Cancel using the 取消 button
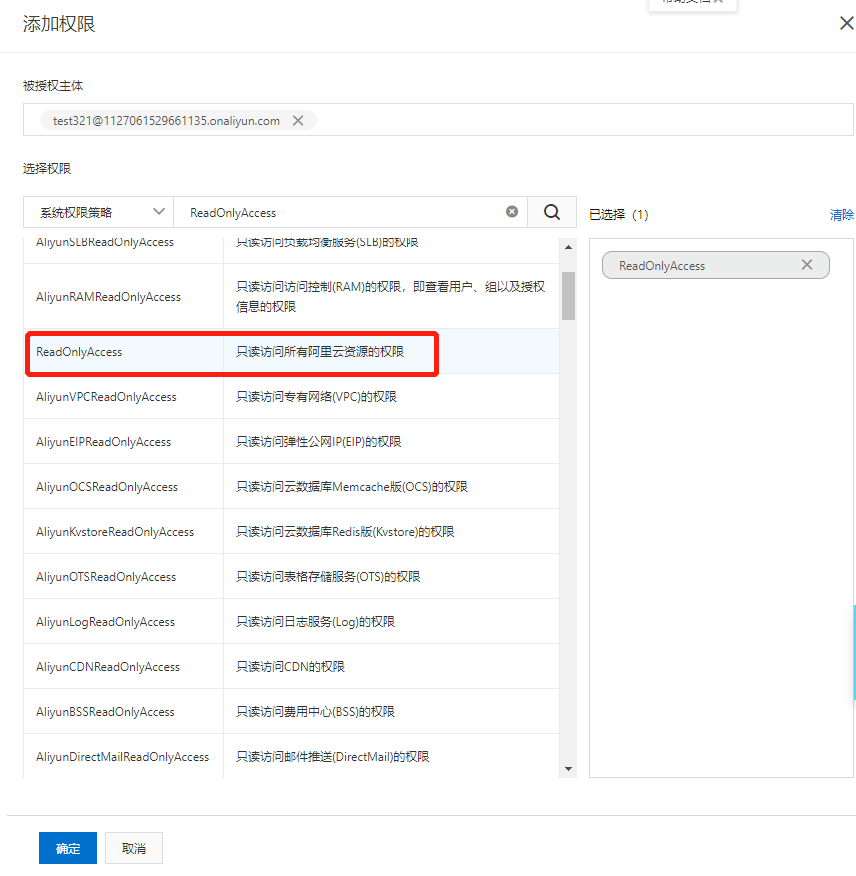 (134, 848)
